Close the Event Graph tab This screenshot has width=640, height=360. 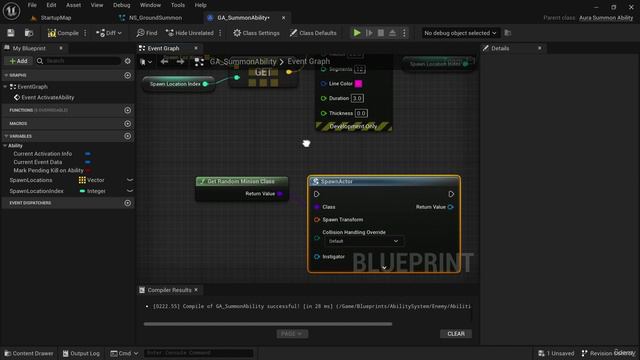[x=196, y=48]
